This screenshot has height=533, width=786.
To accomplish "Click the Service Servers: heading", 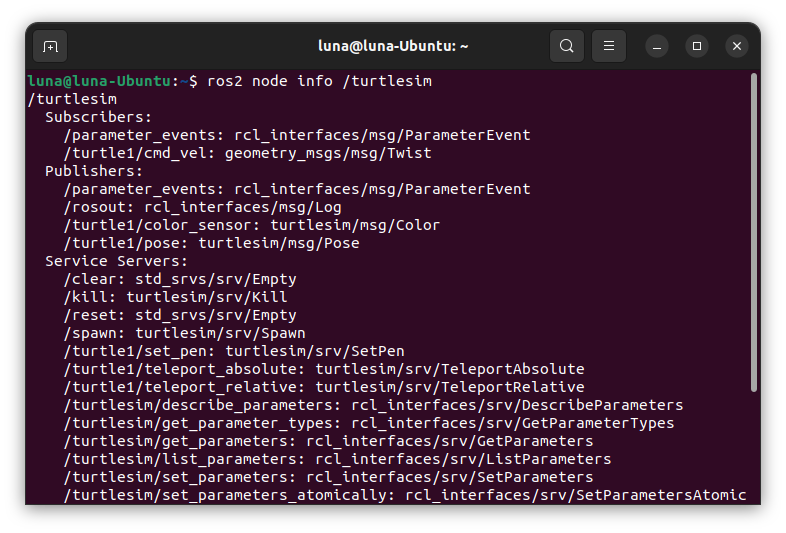I will pyautogui.click(x=116, y=261).
